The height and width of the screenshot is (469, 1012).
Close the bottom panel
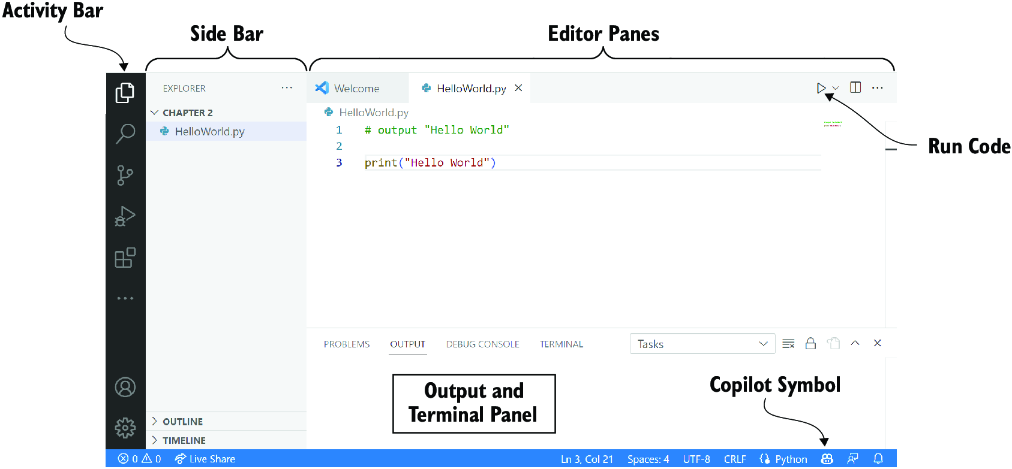tap(877, 343)
